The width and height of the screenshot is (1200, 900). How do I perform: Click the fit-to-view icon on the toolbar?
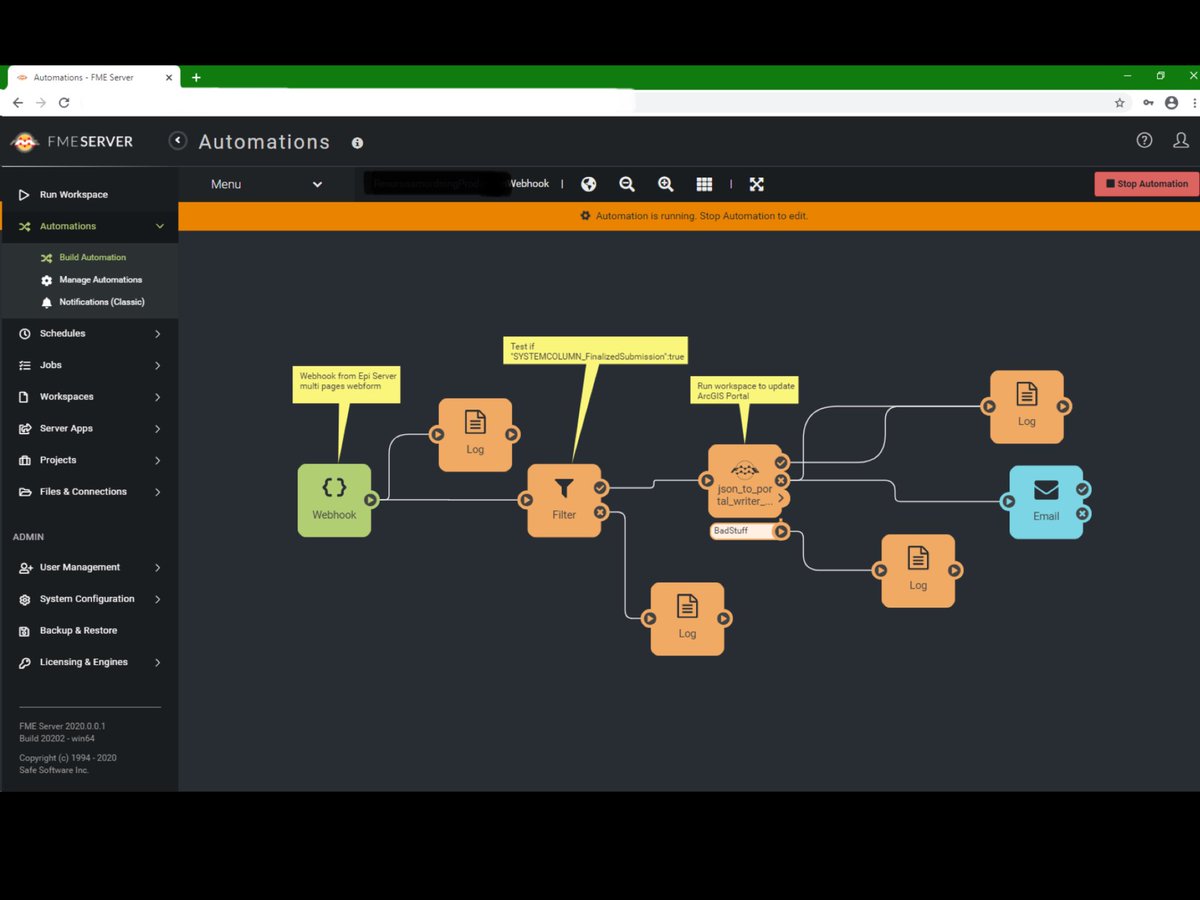click(x=756, y=184)
